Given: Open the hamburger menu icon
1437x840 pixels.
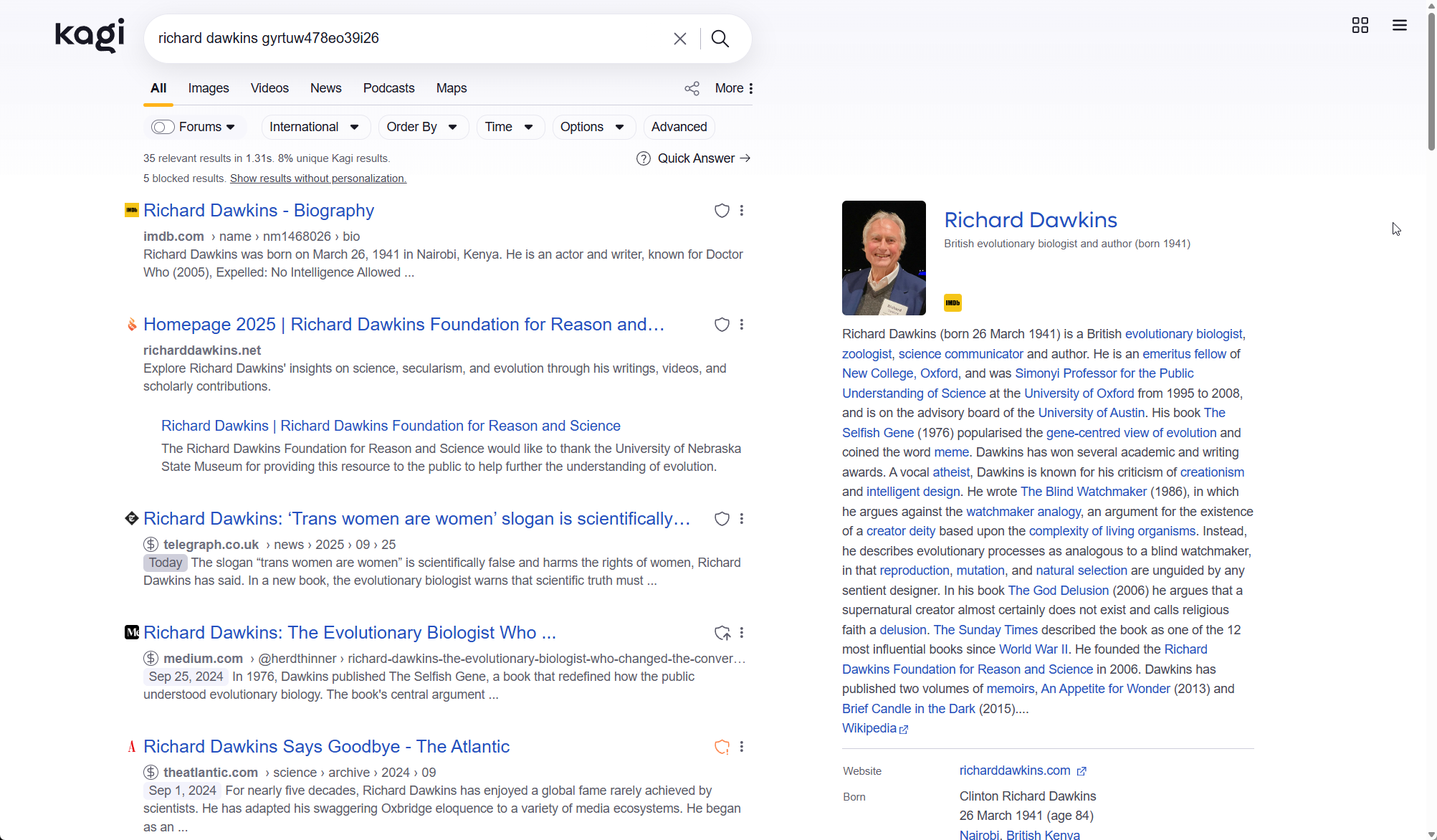Looking at the screenshot, I should (1399, 26).
